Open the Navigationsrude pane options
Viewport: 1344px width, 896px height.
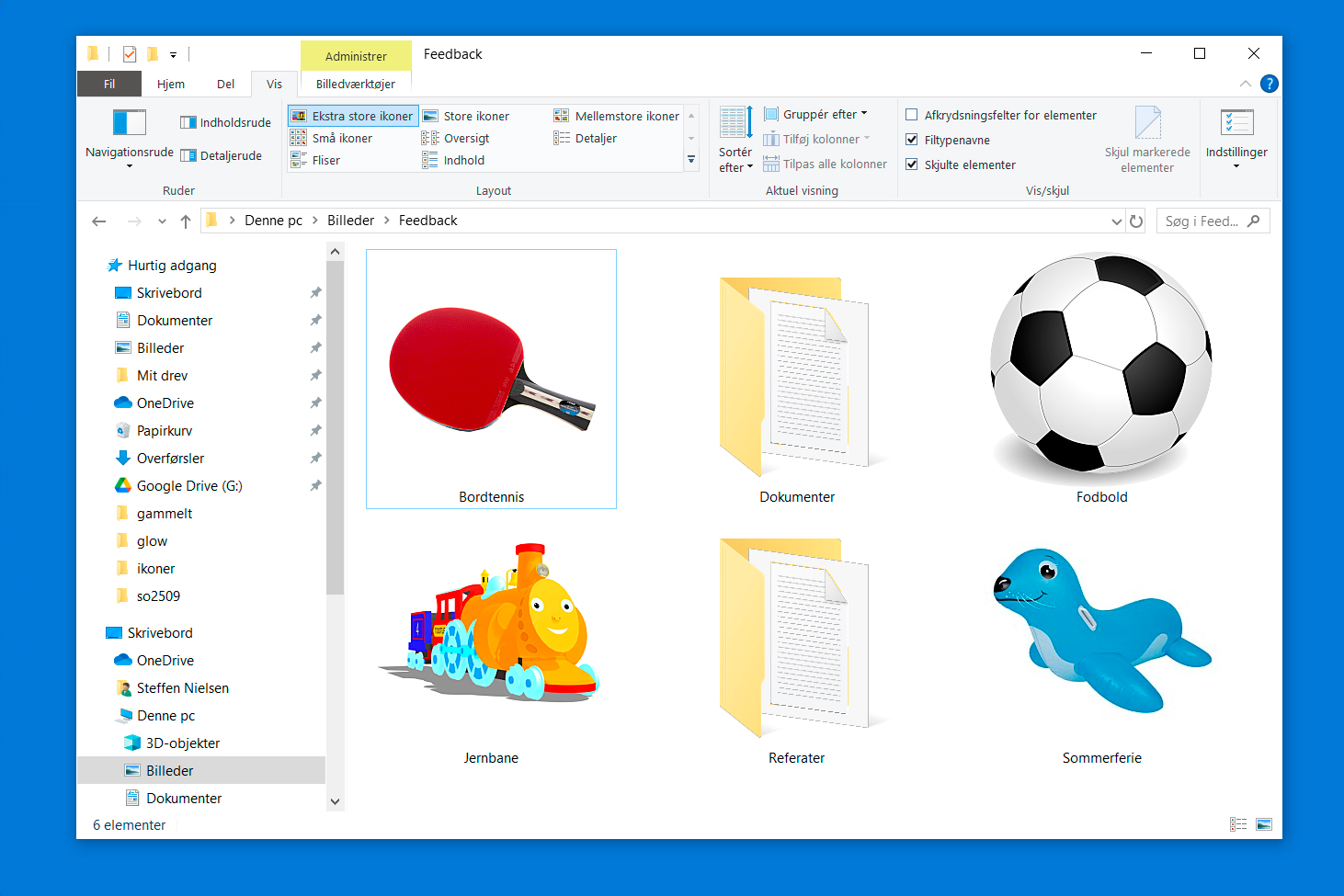(x=129, y=136)
